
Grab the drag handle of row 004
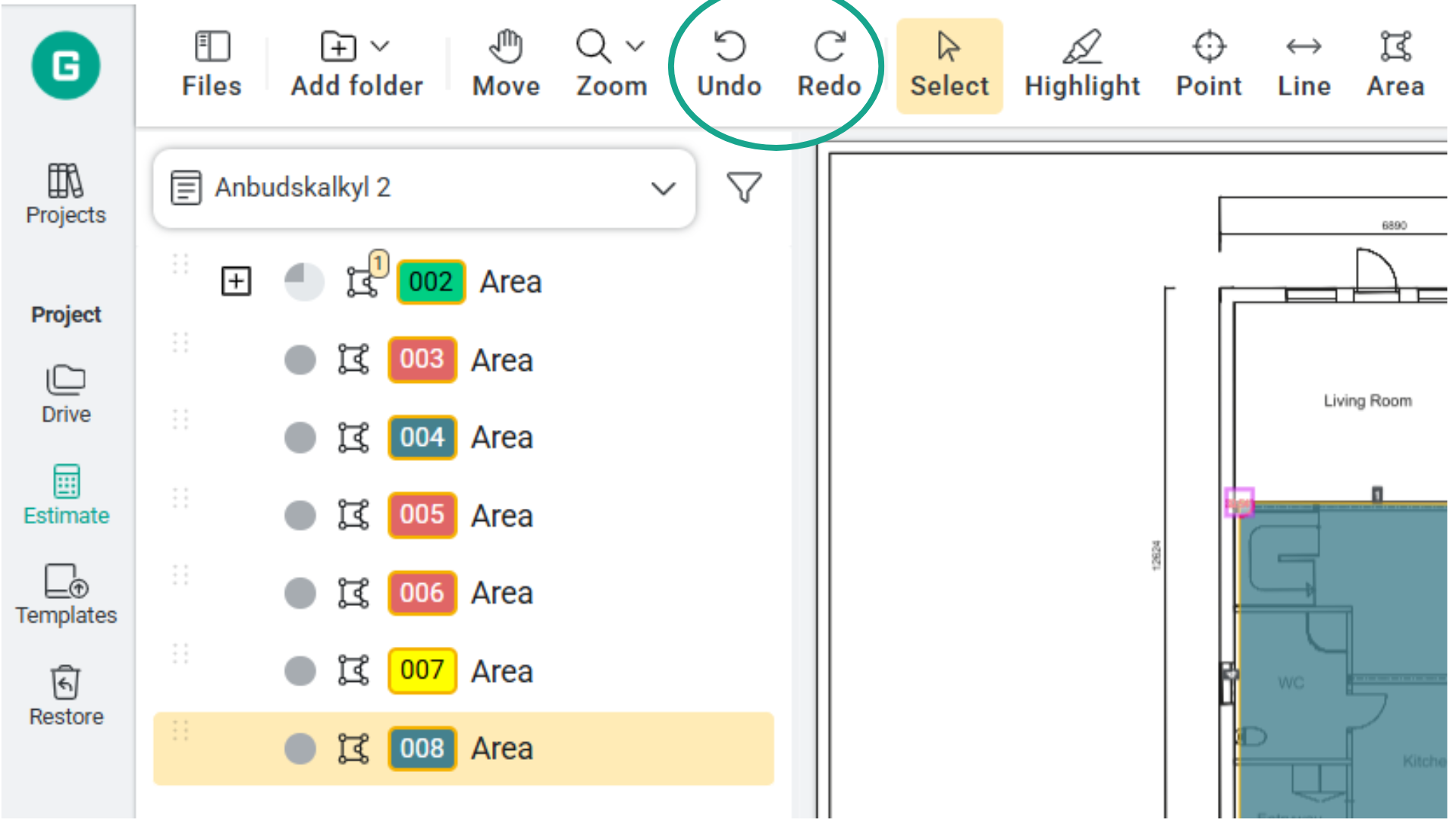point(180,419)
